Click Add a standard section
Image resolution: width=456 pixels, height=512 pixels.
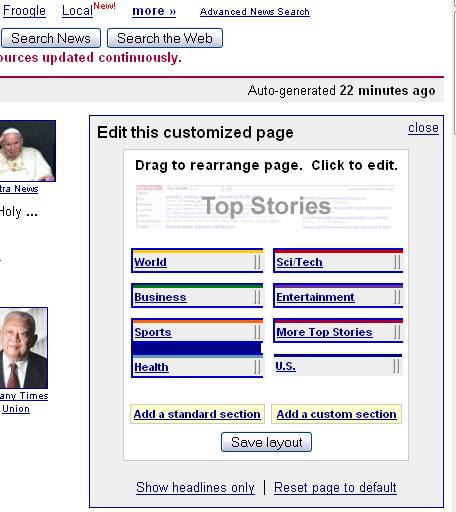(x=197, y=414)
